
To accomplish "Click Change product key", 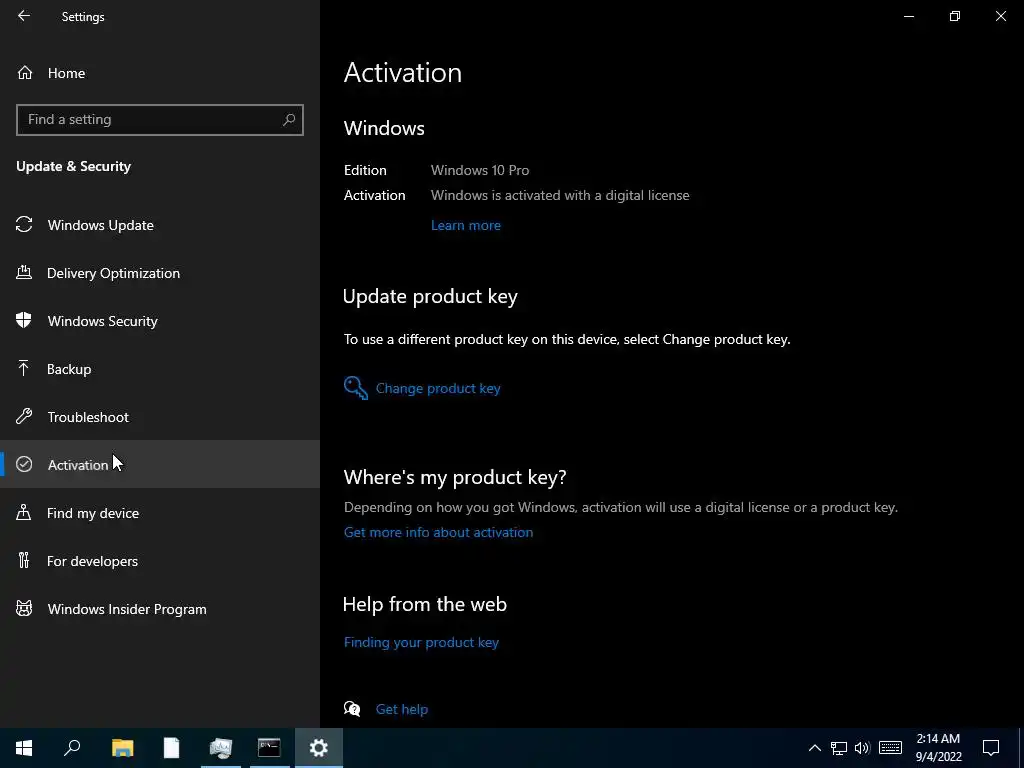I will tap(438, 388).
